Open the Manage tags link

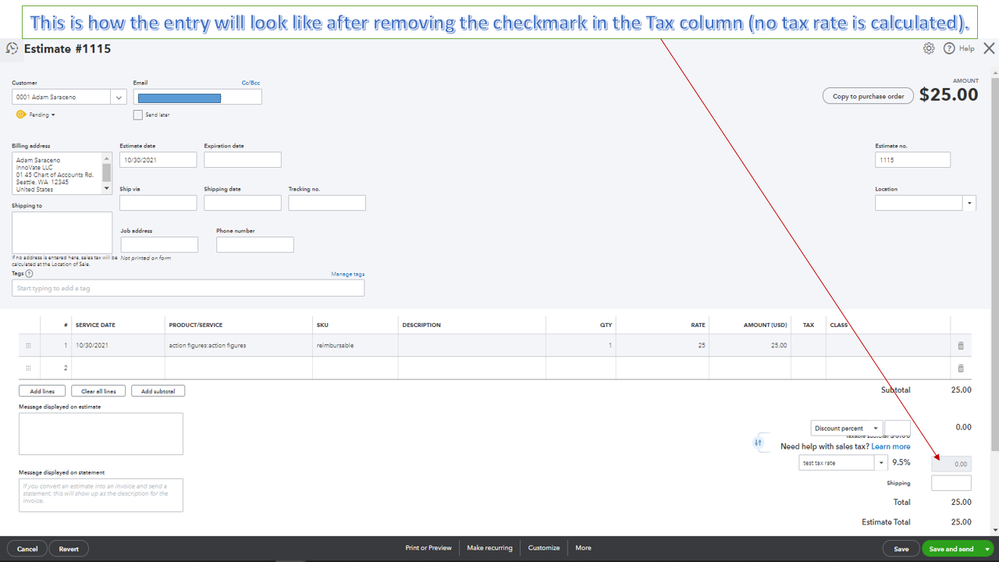click(348, 274)
